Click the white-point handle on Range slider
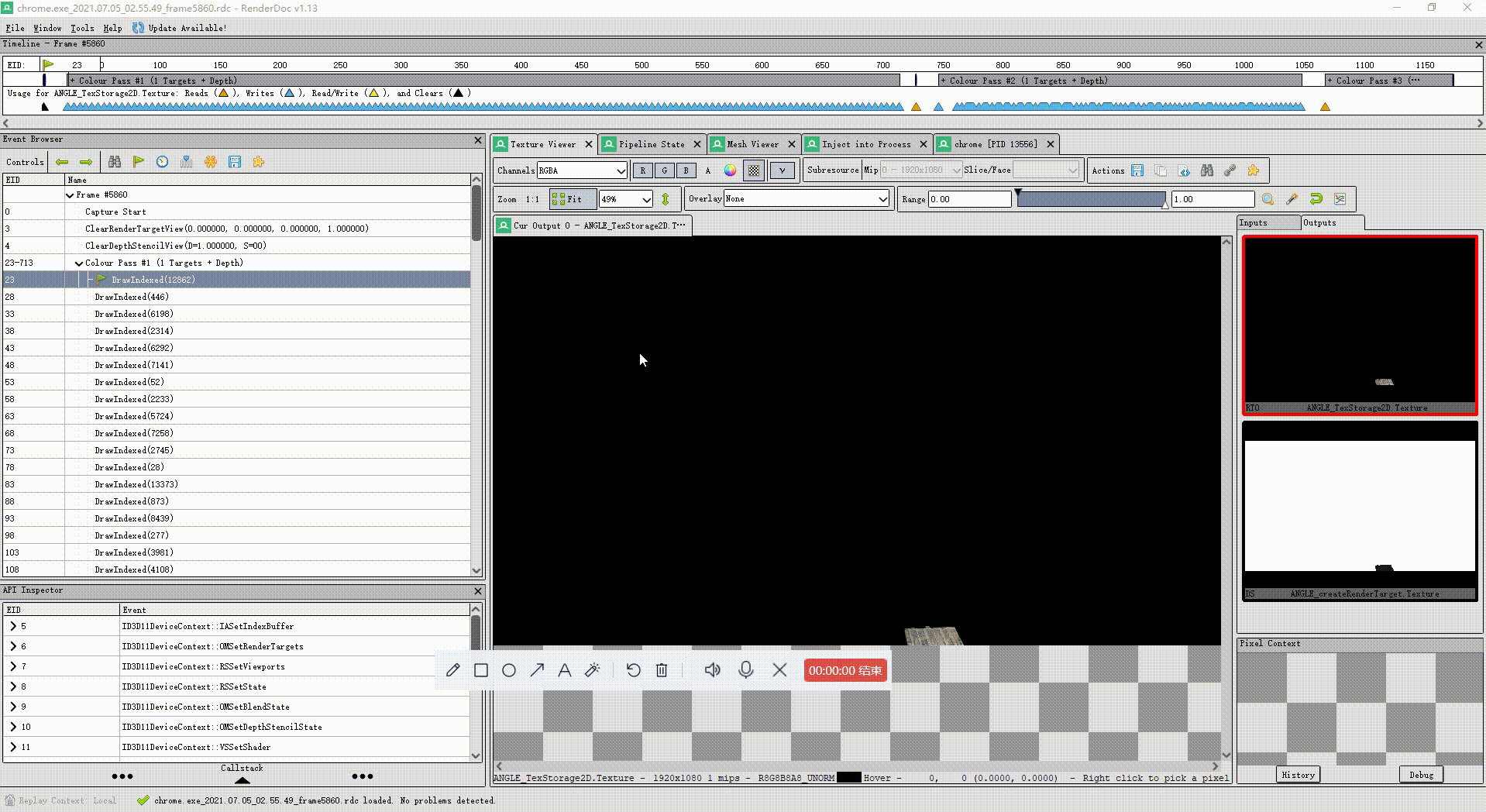This screenshot has height=812, width=1486. [1164, 204]
